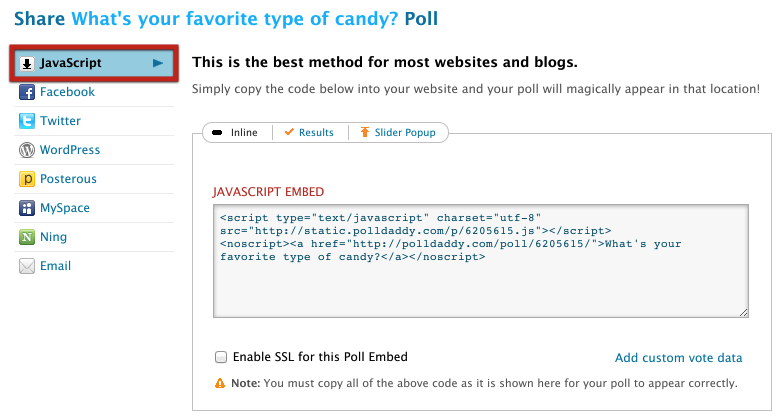Click the Email envelope icon
This screenshot has height=419, width=780.
coord(28,267)
